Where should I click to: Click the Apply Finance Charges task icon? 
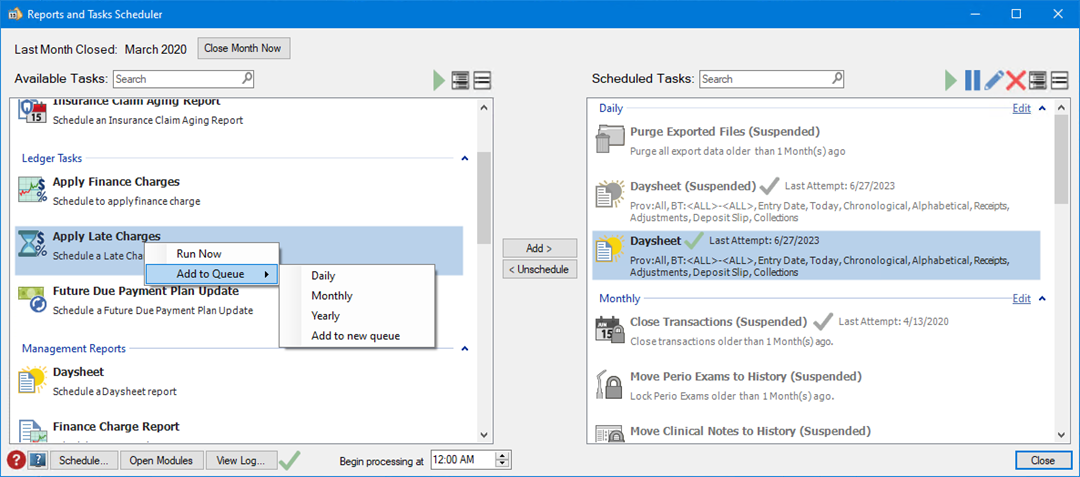click(33, 190)
